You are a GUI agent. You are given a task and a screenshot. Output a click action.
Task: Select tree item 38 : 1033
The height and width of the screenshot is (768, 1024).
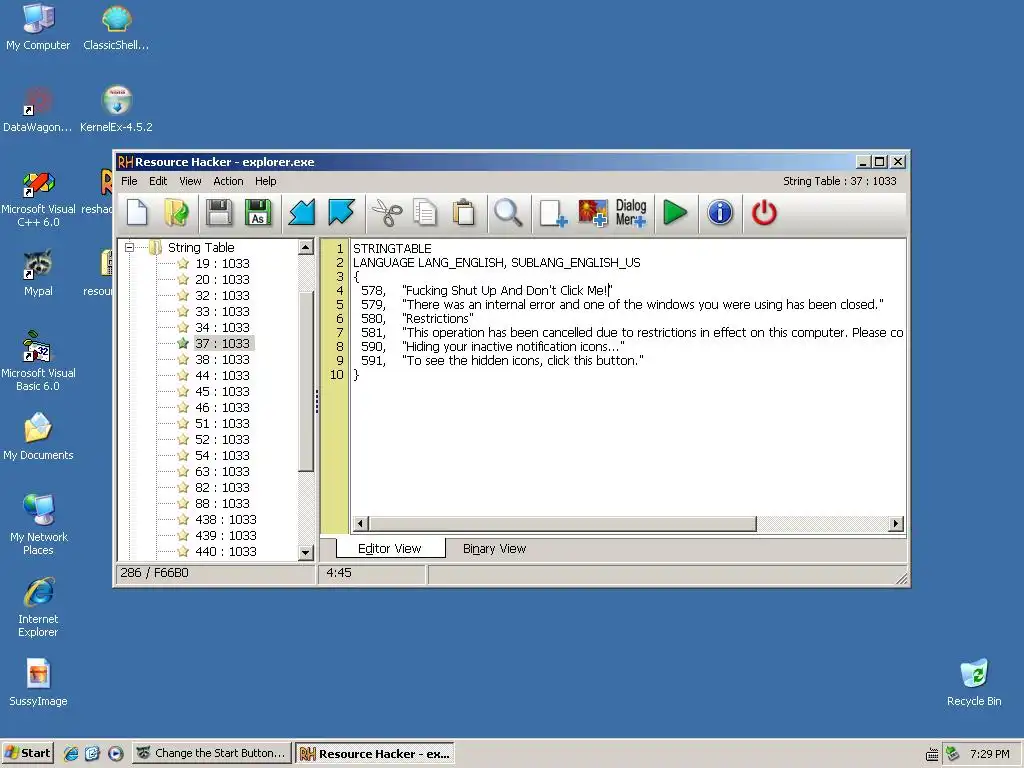pyautogui.click(x=222, y=360)
